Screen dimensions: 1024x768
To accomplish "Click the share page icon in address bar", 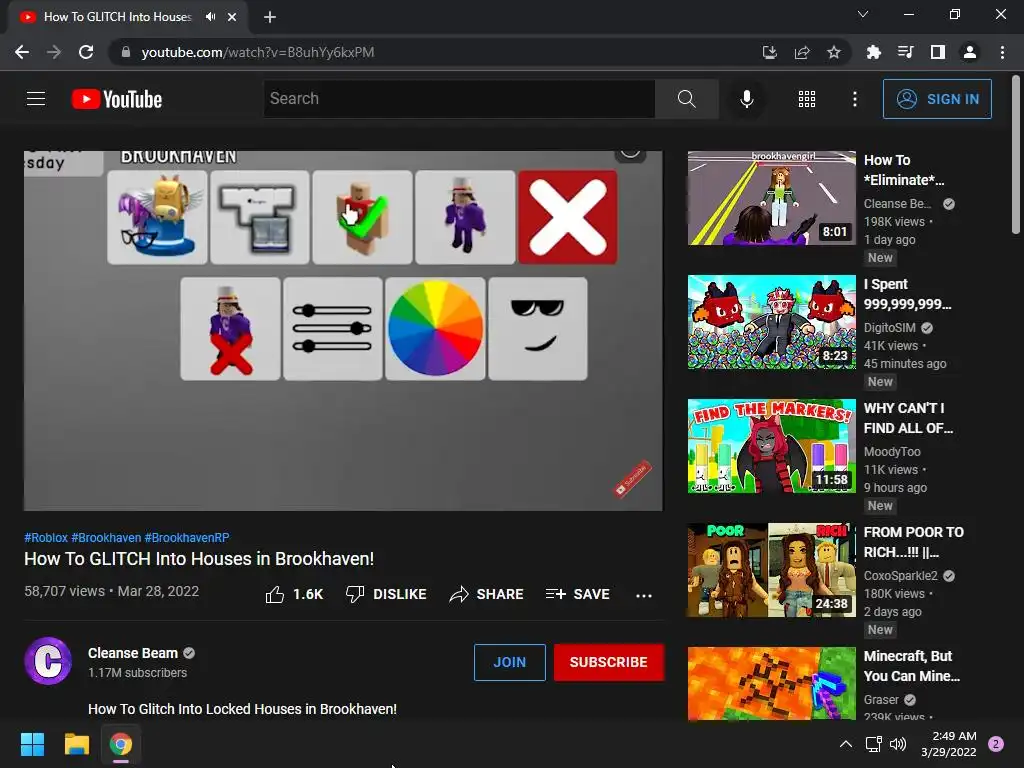I will (x=802, y=52).
